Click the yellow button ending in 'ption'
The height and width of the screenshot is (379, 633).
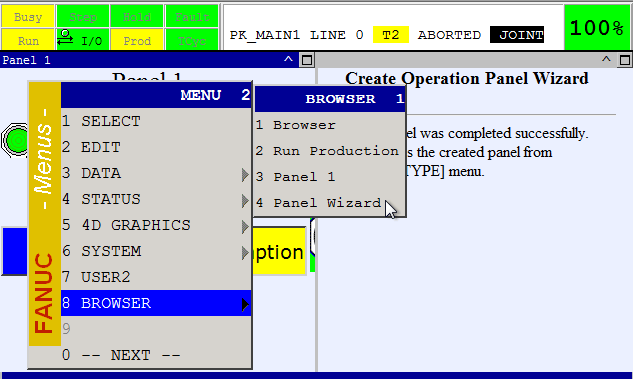(x=279, y=251)
